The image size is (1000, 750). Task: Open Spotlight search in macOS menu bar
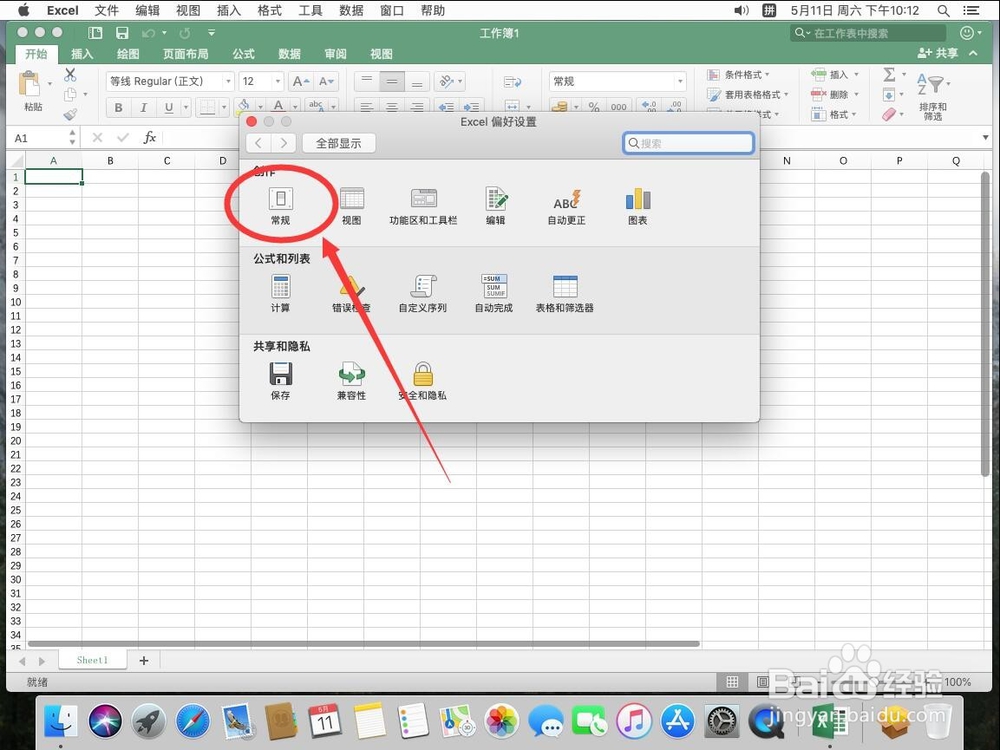pos(943,10)
